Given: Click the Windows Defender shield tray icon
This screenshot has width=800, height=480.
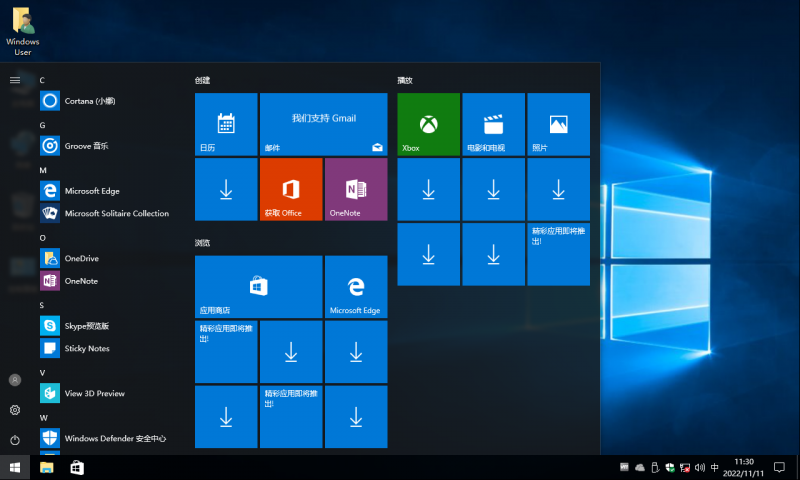Looking at the screenshot, I should pyautogui.click(x=670, y=467).
